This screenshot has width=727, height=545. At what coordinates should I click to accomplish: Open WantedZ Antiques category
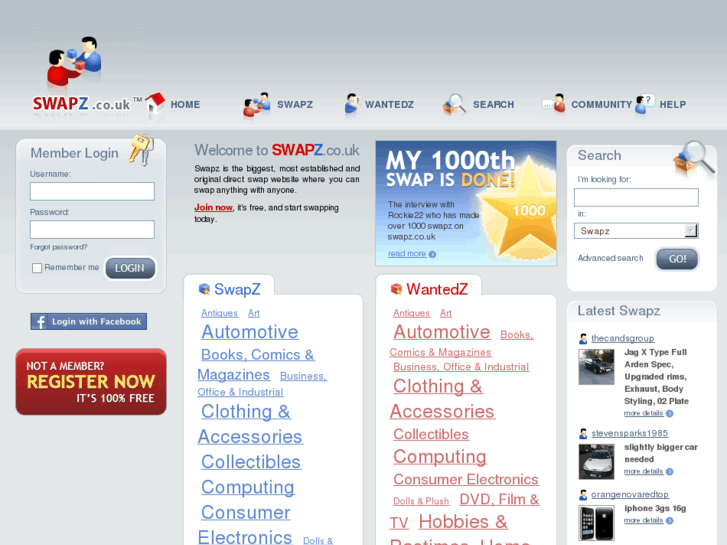tap(411, 313)
